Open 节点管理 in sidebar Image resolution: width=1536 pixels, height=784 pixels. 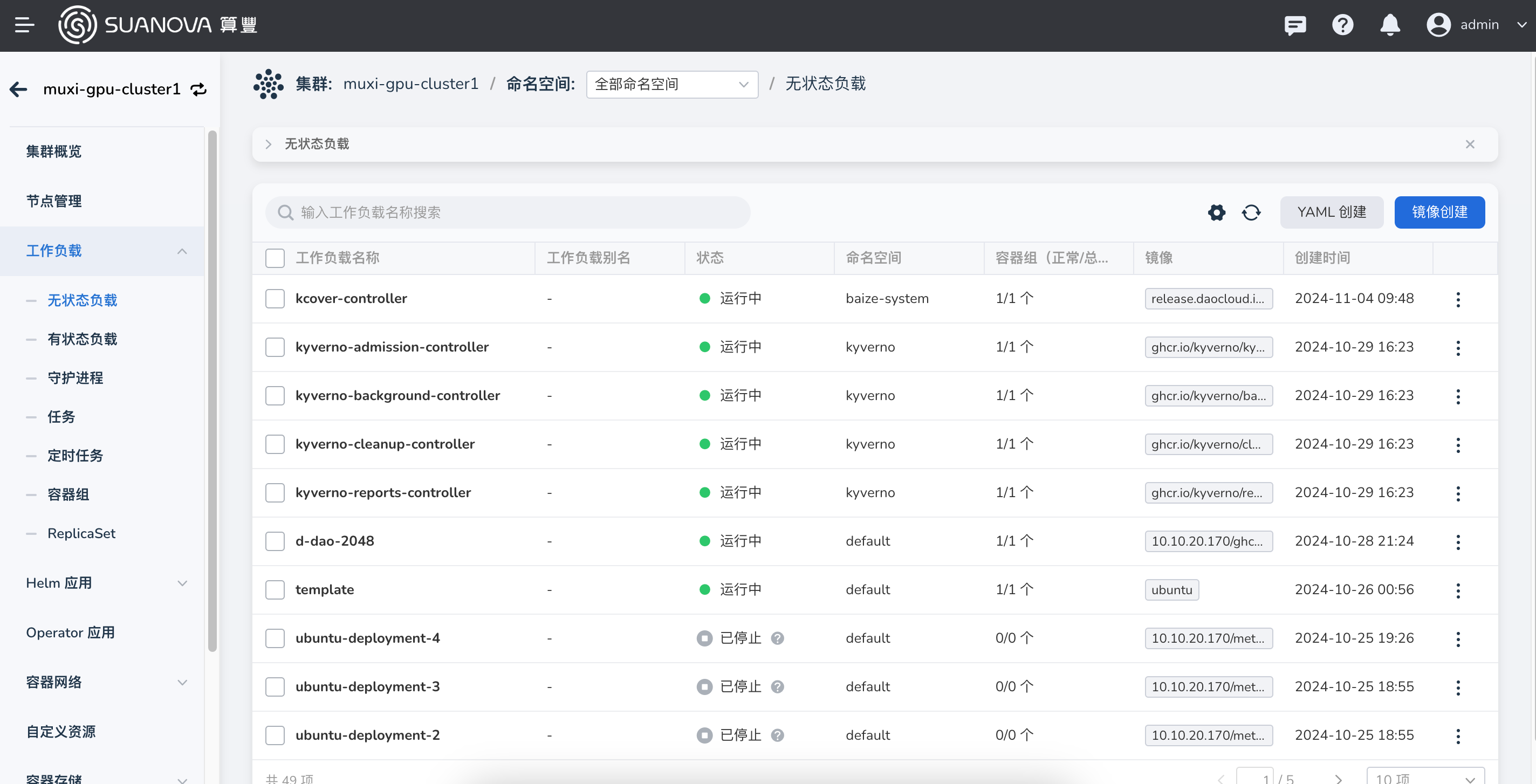tap(54, 202)
